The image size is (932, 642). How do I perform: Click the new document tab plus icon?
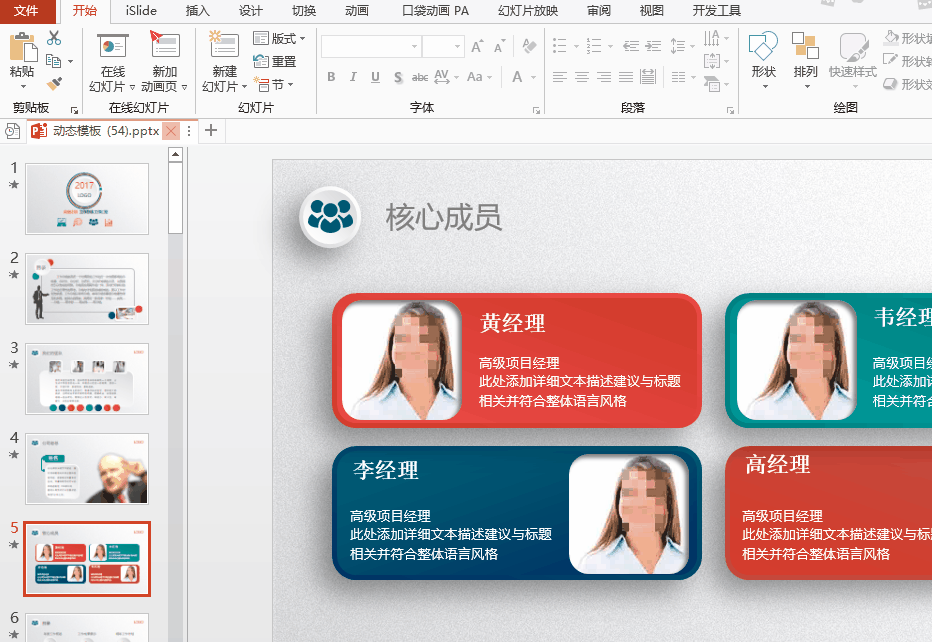coord(211,130)
